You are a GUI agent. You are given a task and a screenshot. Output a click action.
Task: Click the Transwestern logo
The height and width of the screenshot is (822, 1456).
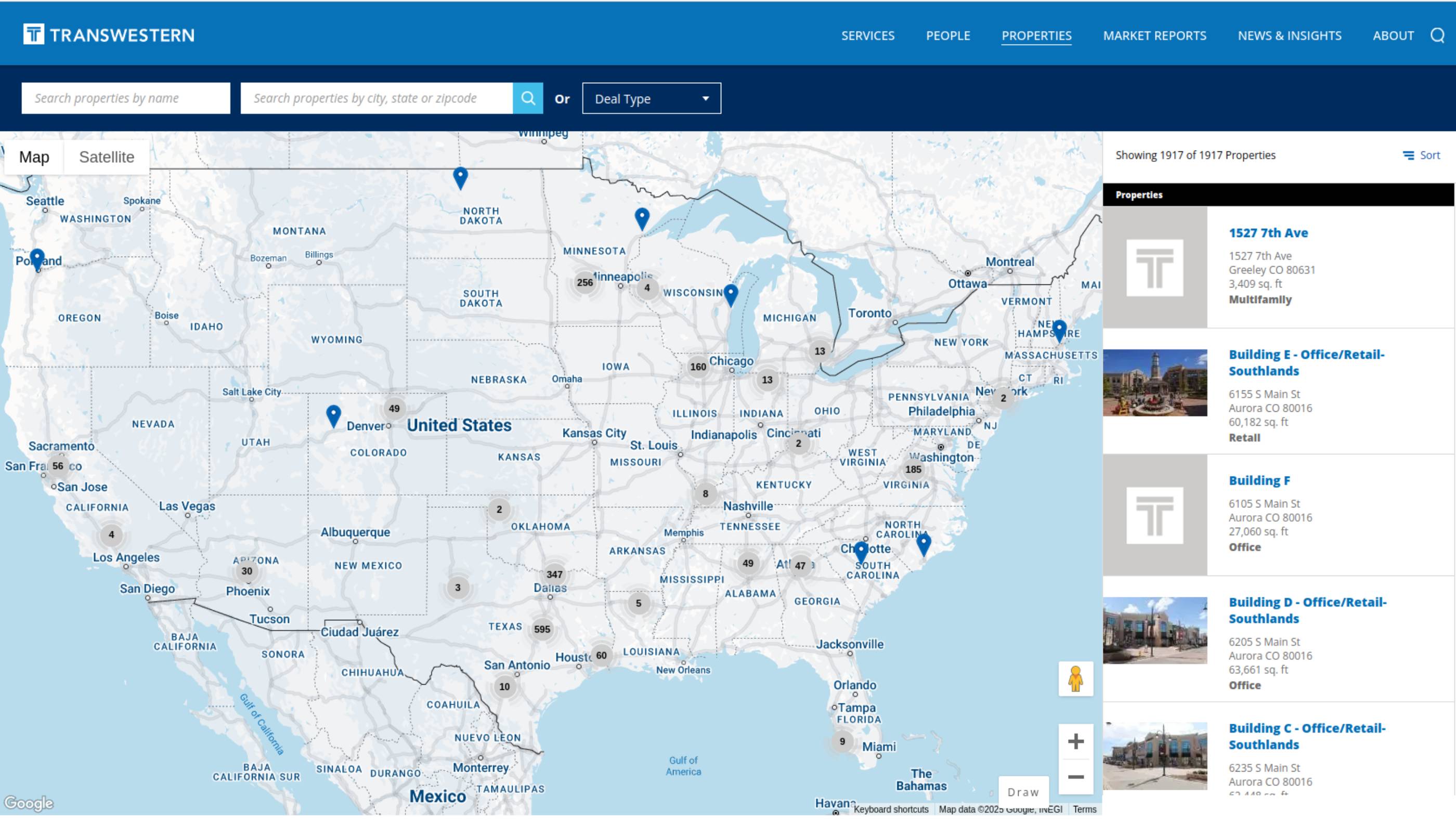(x=109, y=34)
